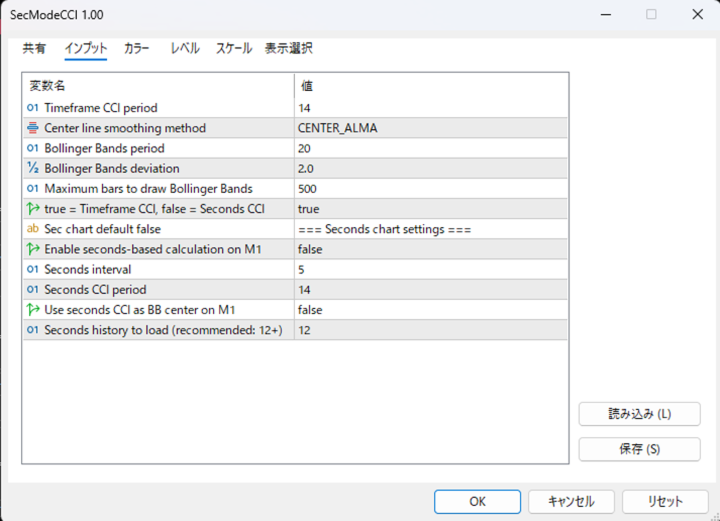
Task: Click the リセット button
Action: point(665,501)
